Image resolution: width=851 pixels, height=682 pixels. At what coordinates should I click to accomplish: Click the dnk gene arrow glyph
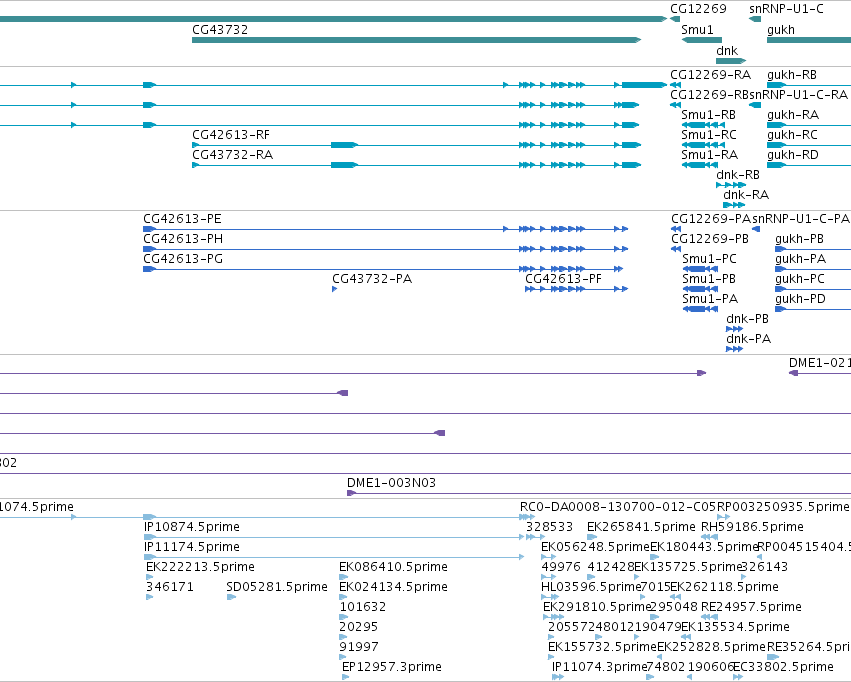pos(731,61)
